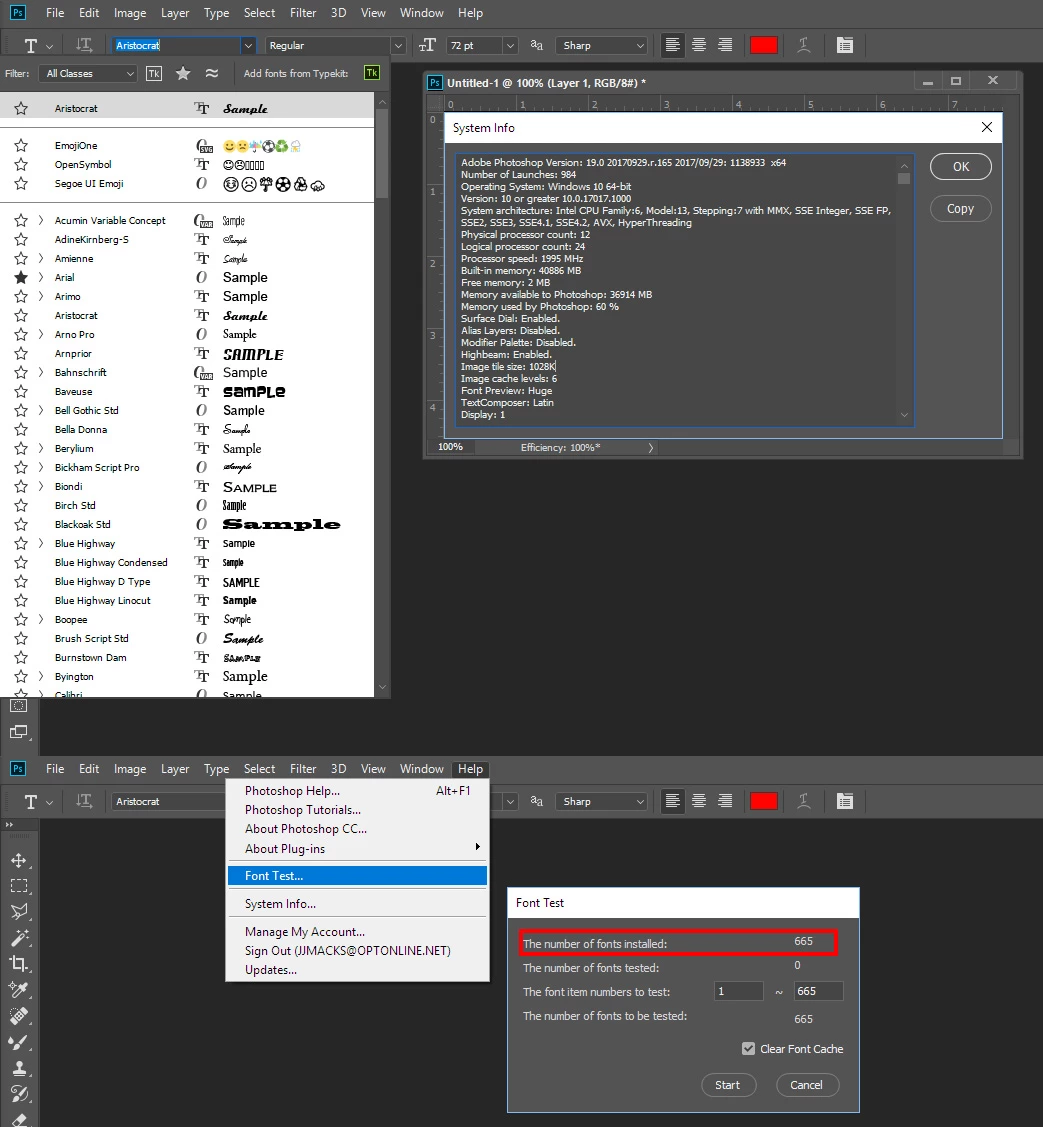Show only favorite fonts with star filter
Image resolution: width=1043 pixels, height=1127 pixels.
click(x=183, y=73)
